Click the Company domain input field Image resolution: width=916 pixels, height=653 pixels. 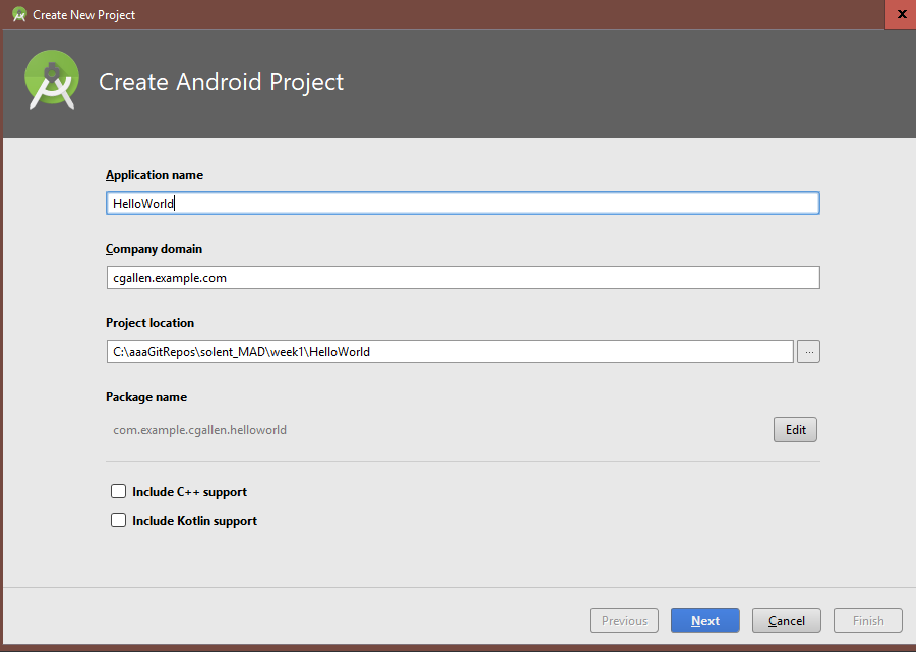[x=463, y=277]
